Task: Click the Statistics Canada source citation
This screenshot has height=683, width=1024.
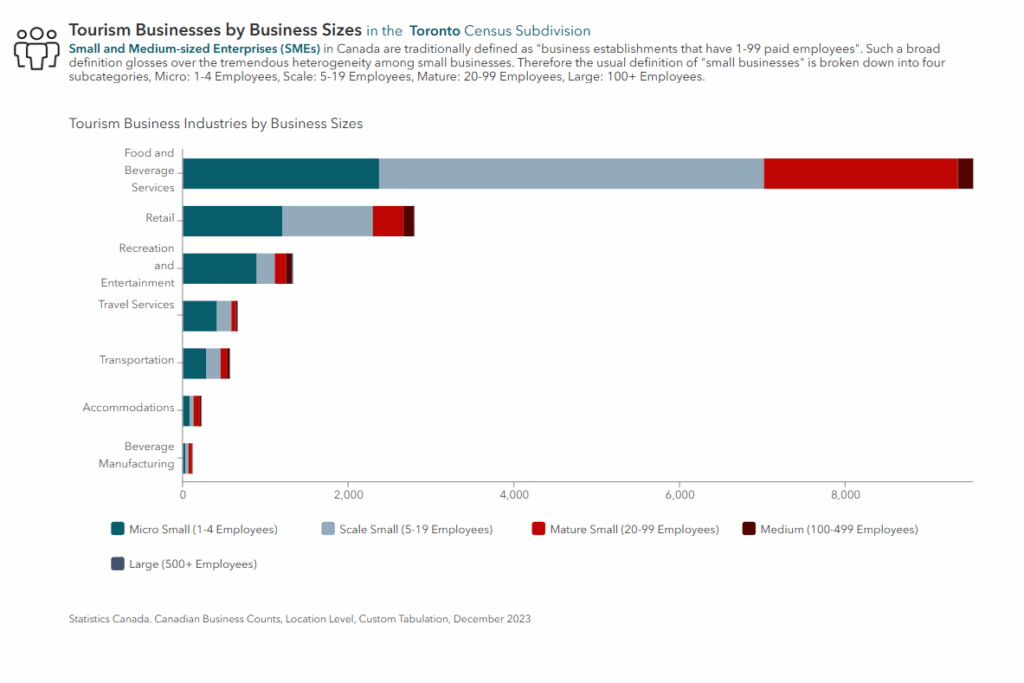Action: pyautogui.click(x=300, y=618)
